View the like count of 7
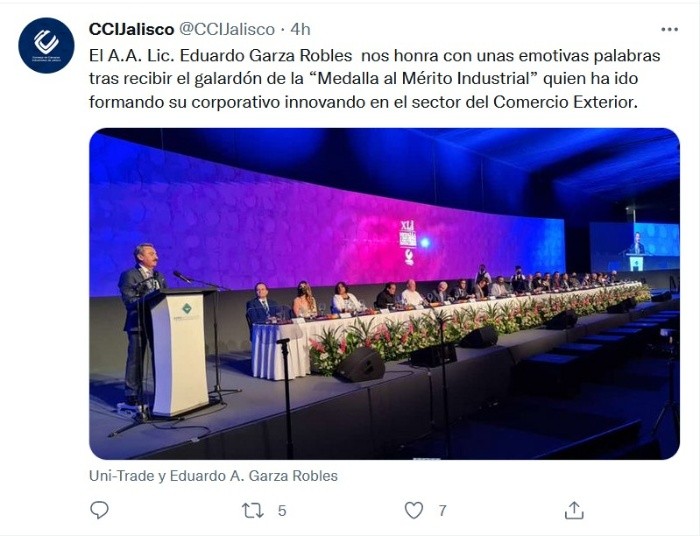This screenshot has width=700, height=536. (x=442, y=510)
